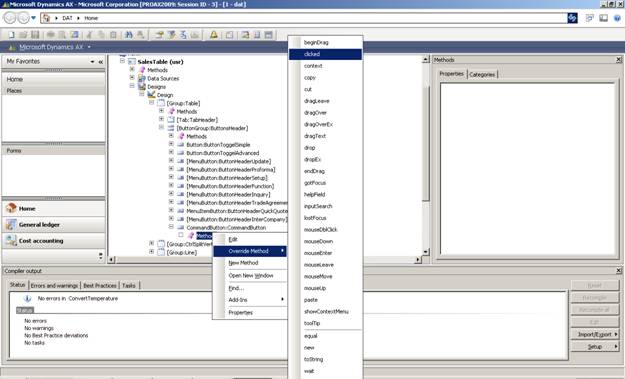
Task: Expand the [Group:Line] node
Action: (151, 252)
